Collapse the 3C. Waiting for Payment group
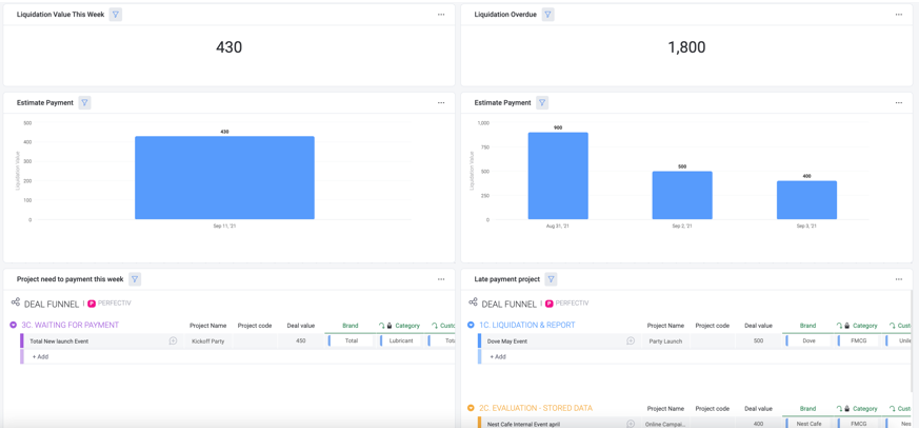The image size is (920, 428). 13,325
